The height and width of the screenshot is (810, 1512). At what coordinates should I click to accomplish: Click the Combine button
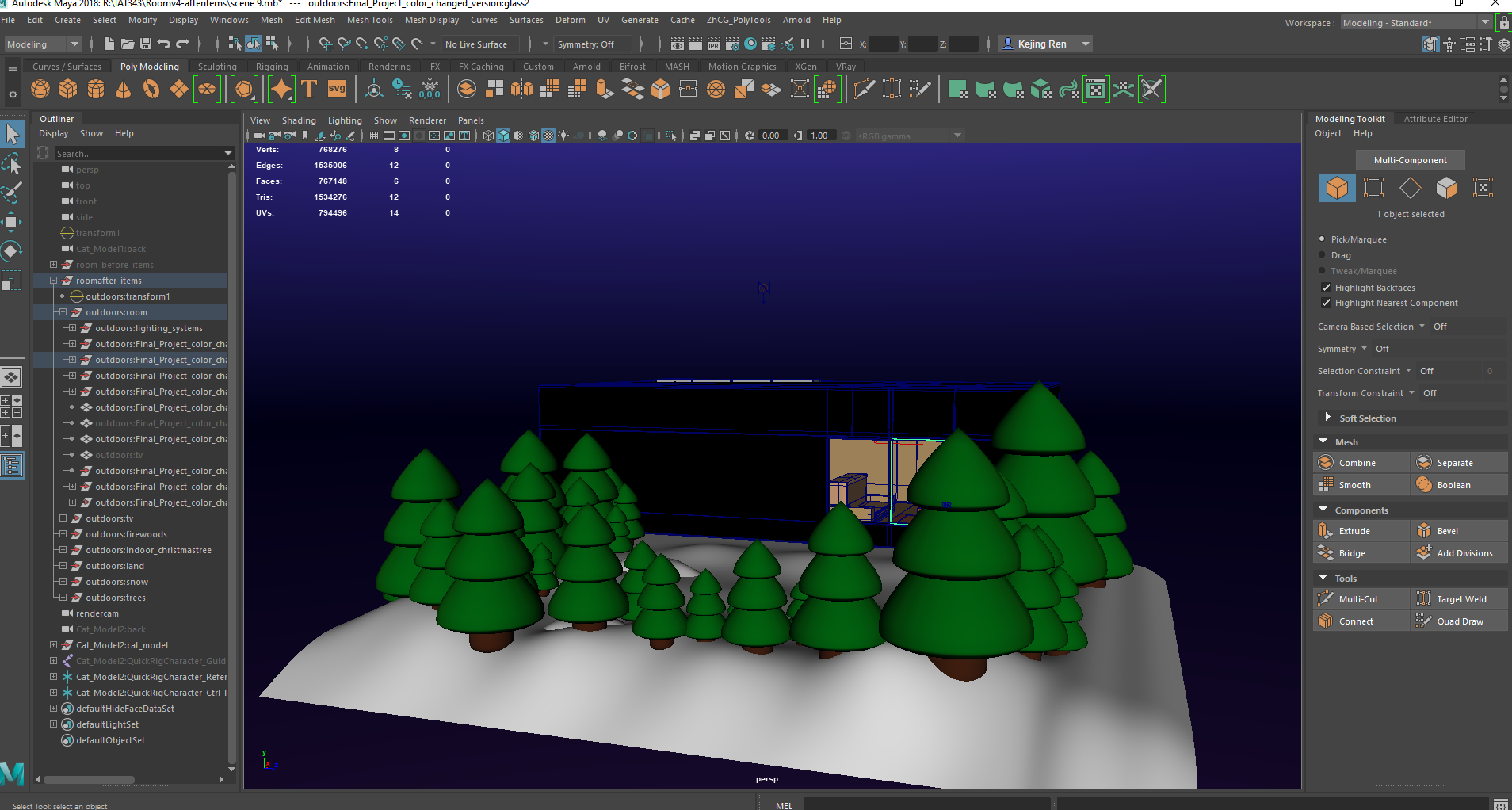[1362, 462]
